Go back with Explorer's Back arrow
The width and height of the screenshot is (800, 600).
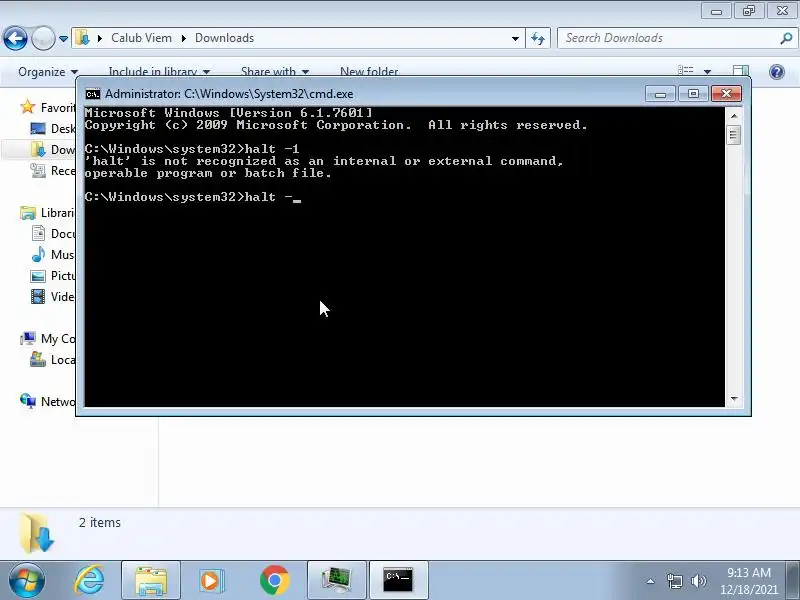(15, 38)
